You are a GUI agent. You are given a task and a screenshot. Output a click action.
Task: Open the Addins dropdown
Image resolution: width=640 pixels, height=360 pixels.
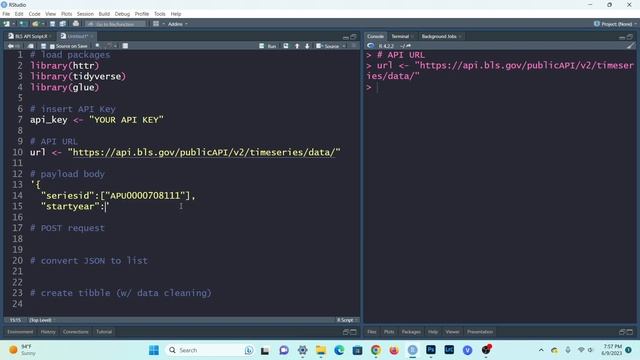pos(177,24)
